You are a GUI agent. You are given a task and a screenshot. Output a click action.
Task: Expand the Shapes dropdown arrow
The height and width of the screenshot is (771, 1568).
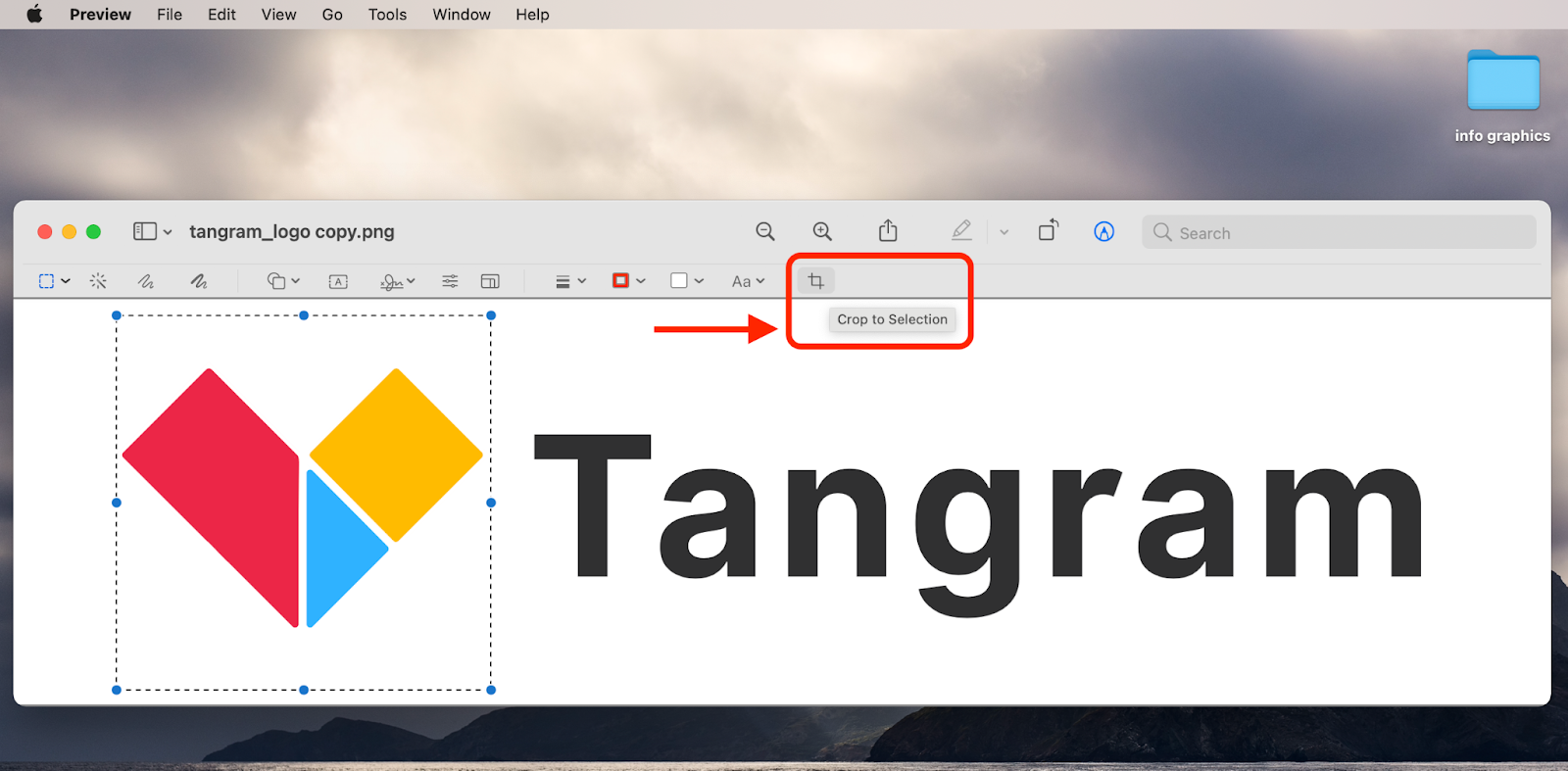295,281
